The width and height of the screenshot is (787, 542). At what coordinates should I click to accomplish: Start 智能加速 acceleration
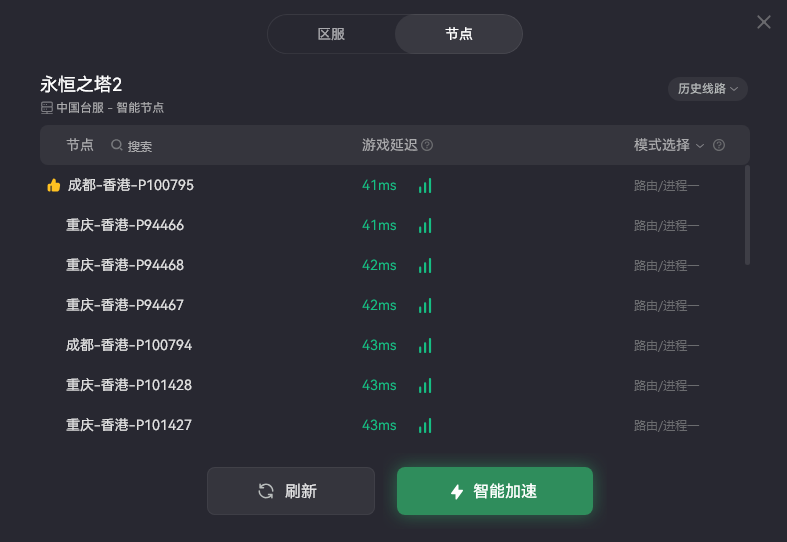click(x=495, y=491)
